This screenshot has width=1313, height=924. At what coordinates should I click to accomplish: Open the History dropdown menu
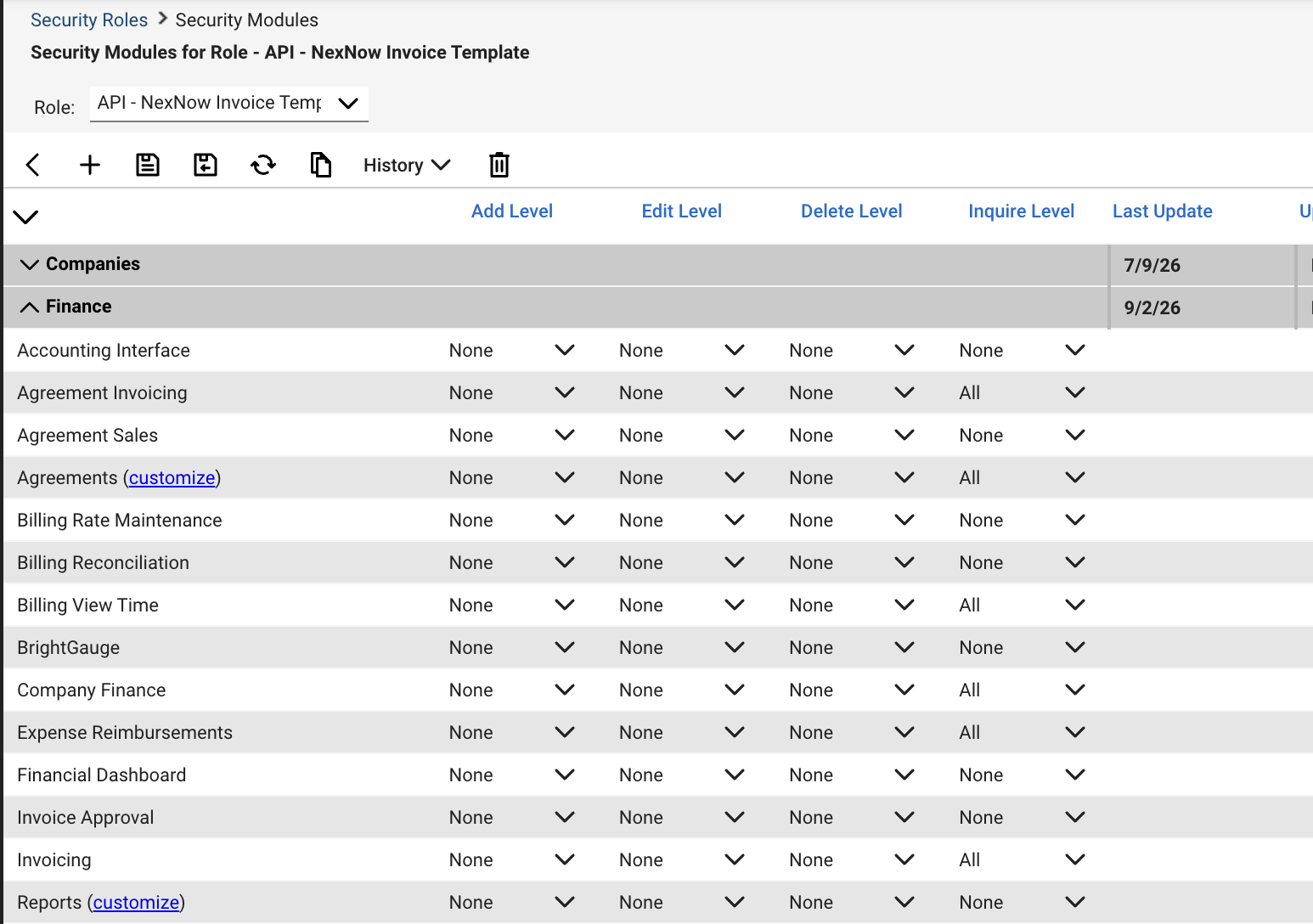coord(407,165)
